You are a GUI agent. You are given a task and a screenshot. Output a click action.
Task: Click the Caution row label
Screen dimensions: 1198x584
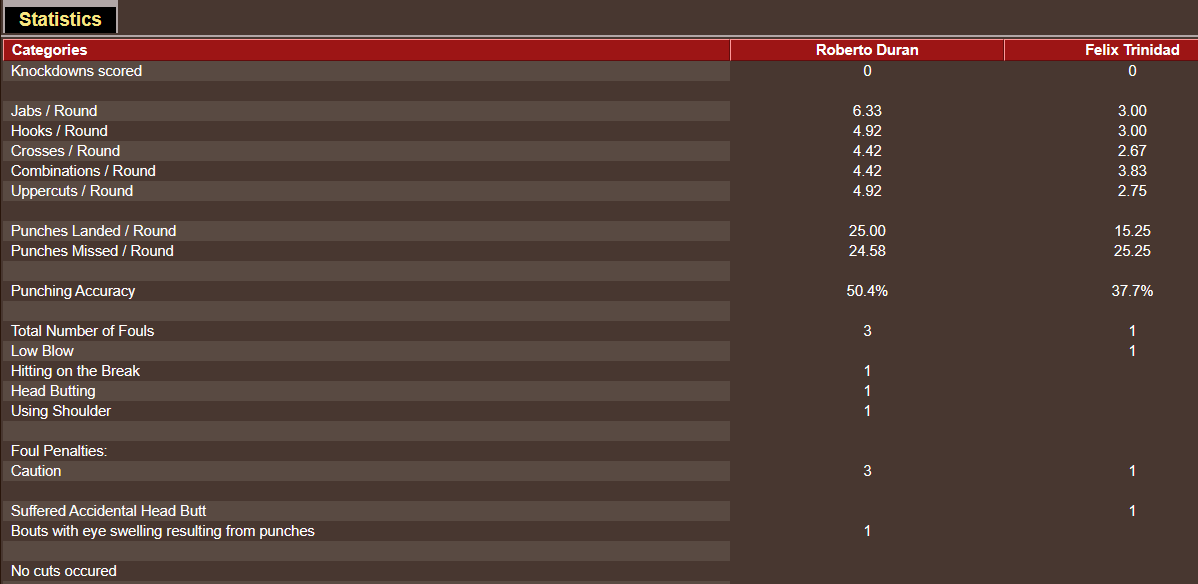pos(36,471)
